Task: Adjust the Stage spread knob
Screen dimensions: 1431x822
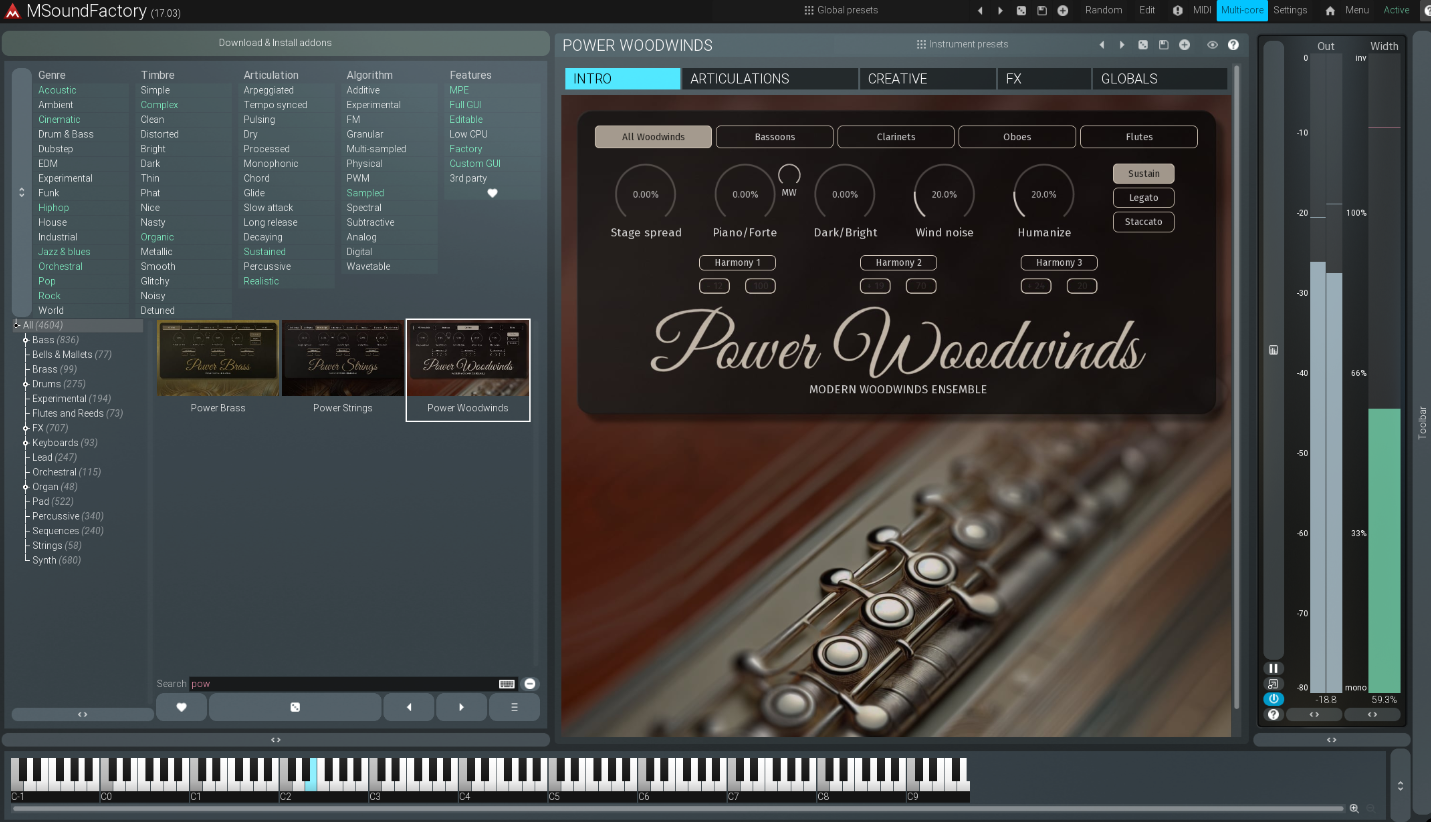Action: tap(645, 194)
